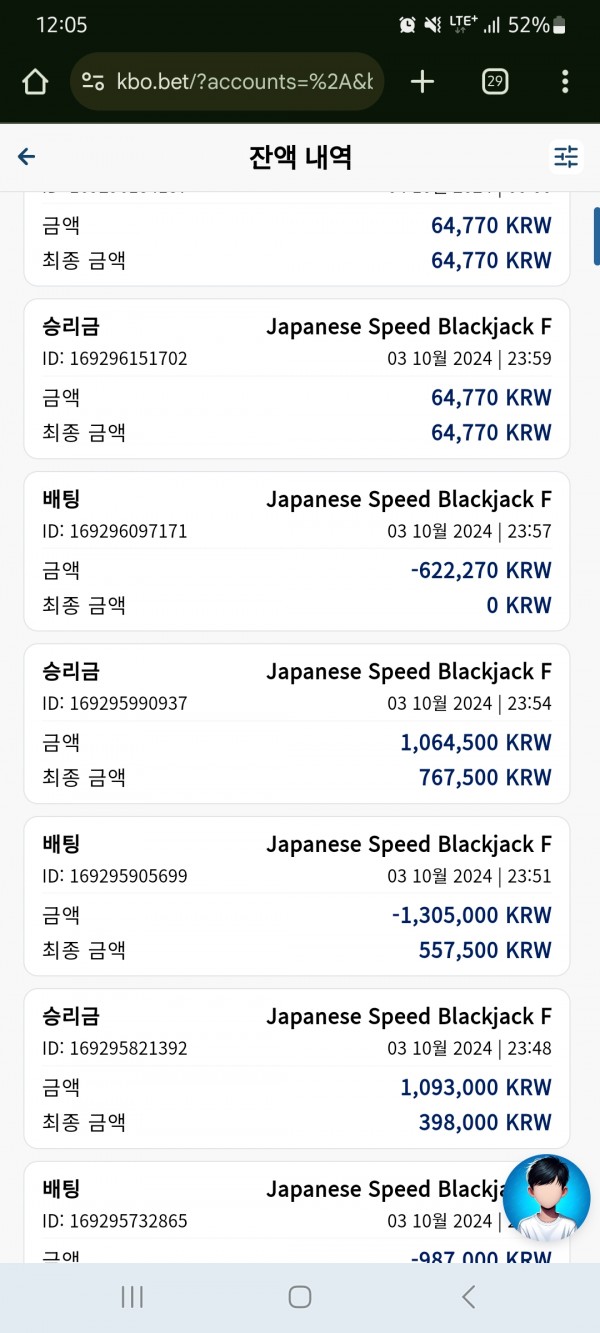The width and height of the screenshot is (600, 1333).
Task: Select the 1,064,500 KRW winnings entry
Action: (x=297, y=724)
